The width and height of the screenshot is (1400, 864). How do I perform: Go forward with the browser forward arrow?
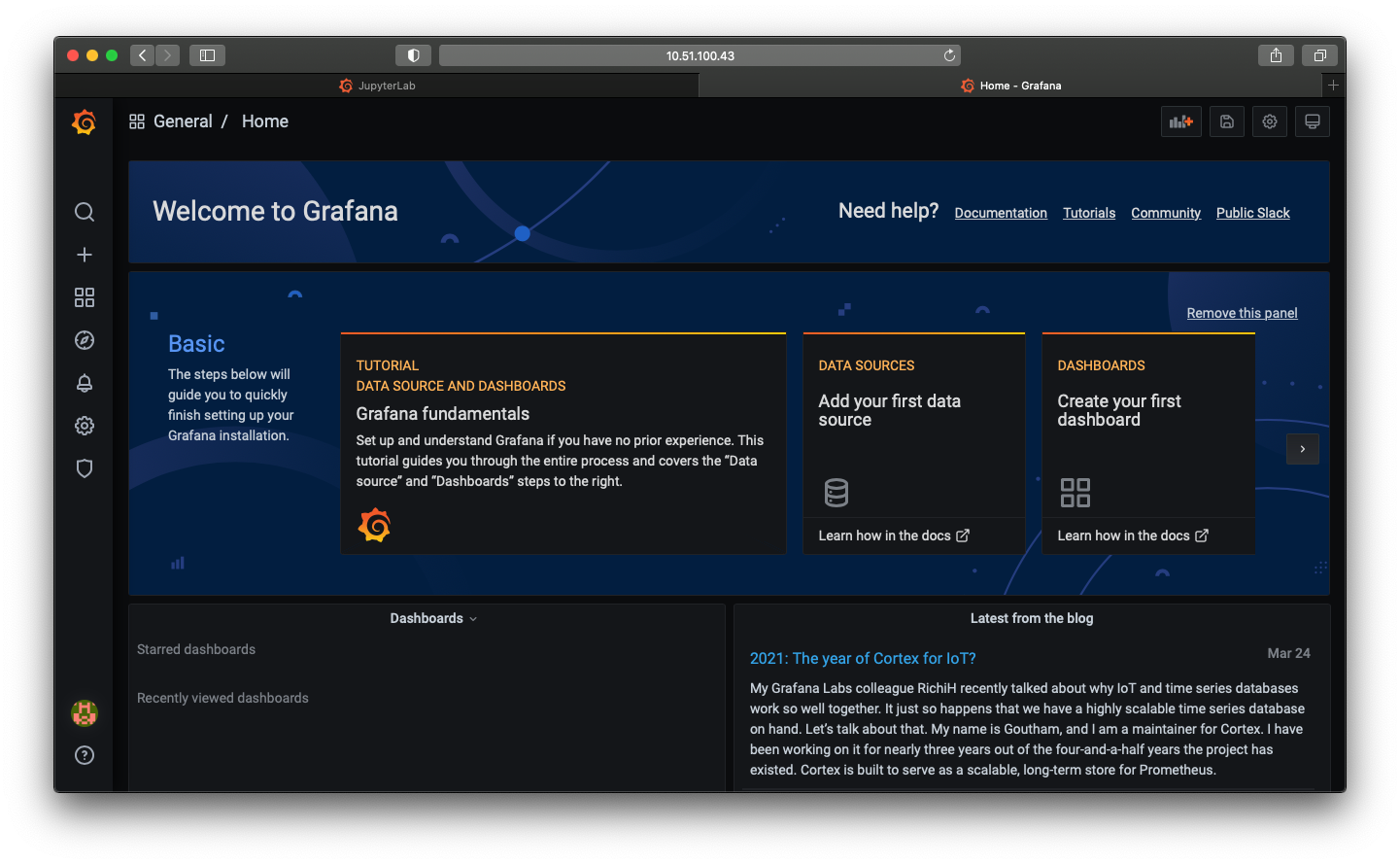tap(167, 55)
